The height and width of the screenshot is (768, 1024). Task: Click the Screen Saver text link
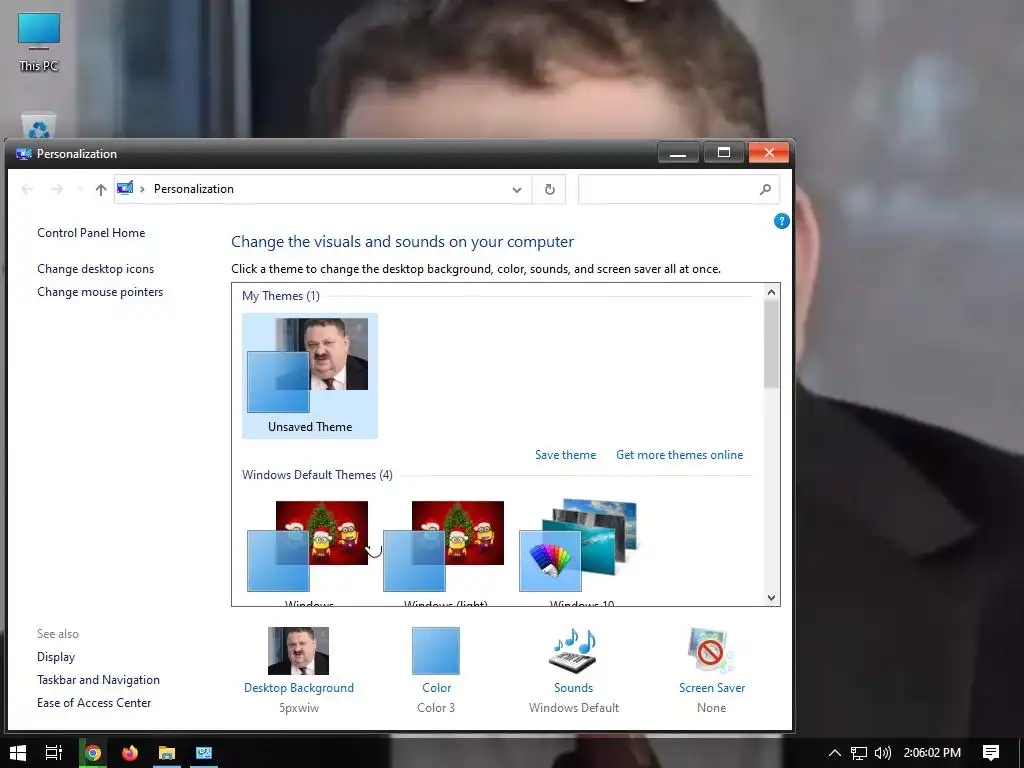[712, 688]
